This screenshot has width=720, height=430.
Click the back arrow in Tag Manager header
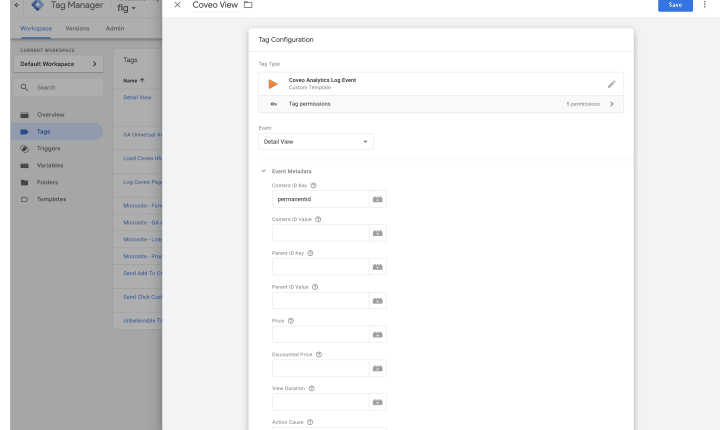(17, 5)
